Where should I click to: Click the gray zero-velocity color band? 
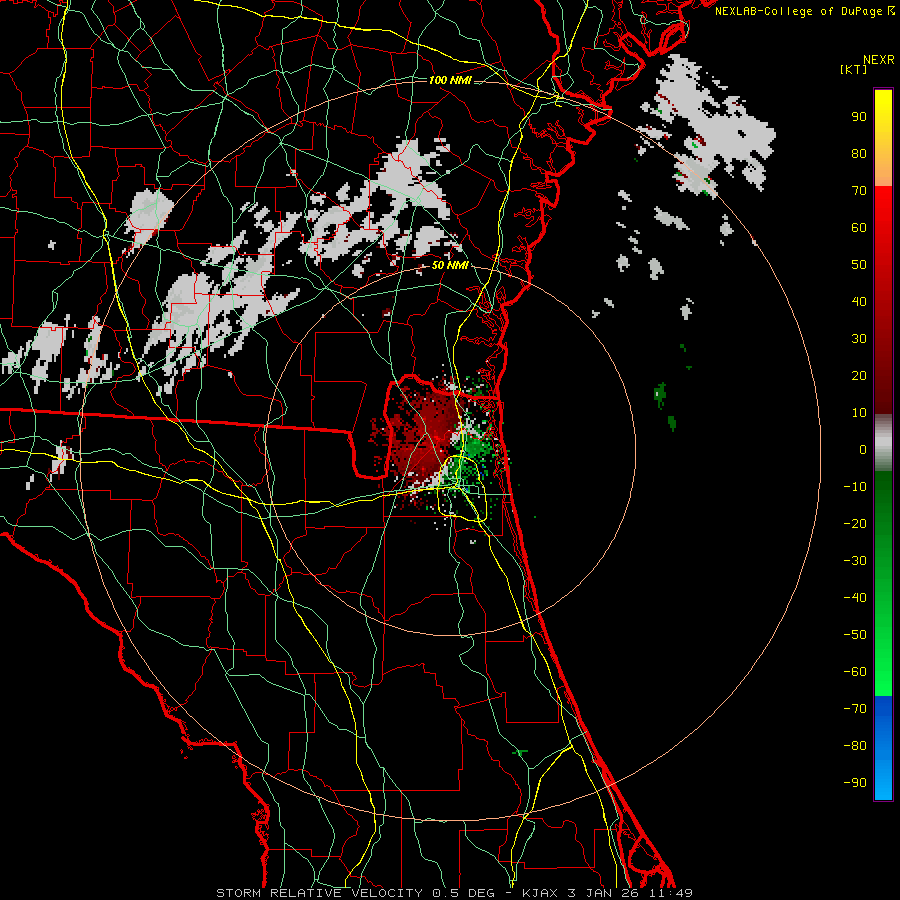tap(883, 443)
